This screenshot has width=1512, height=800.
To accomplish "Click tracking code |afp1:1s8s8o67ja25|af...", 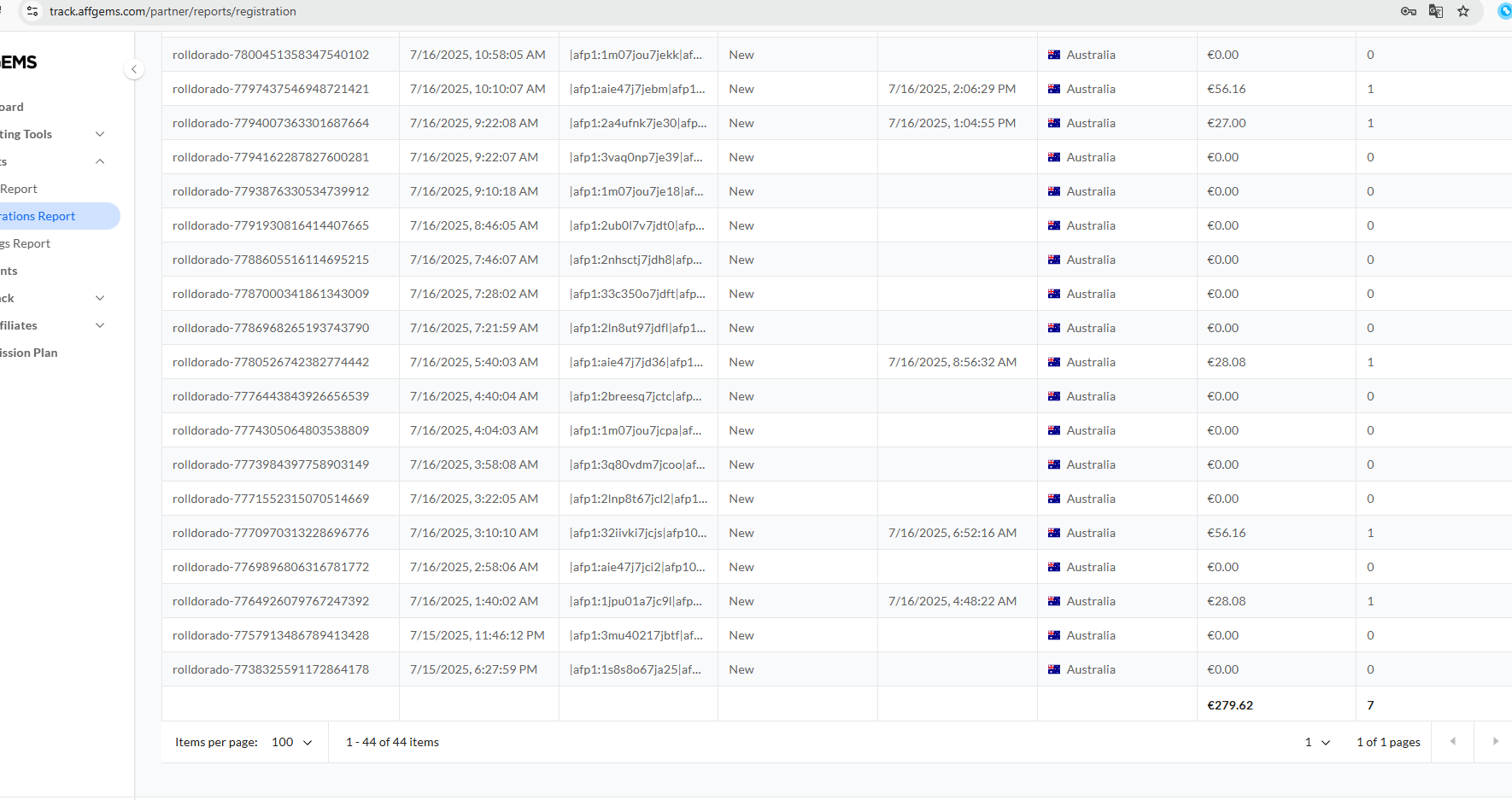I will (x=636, y=669).
